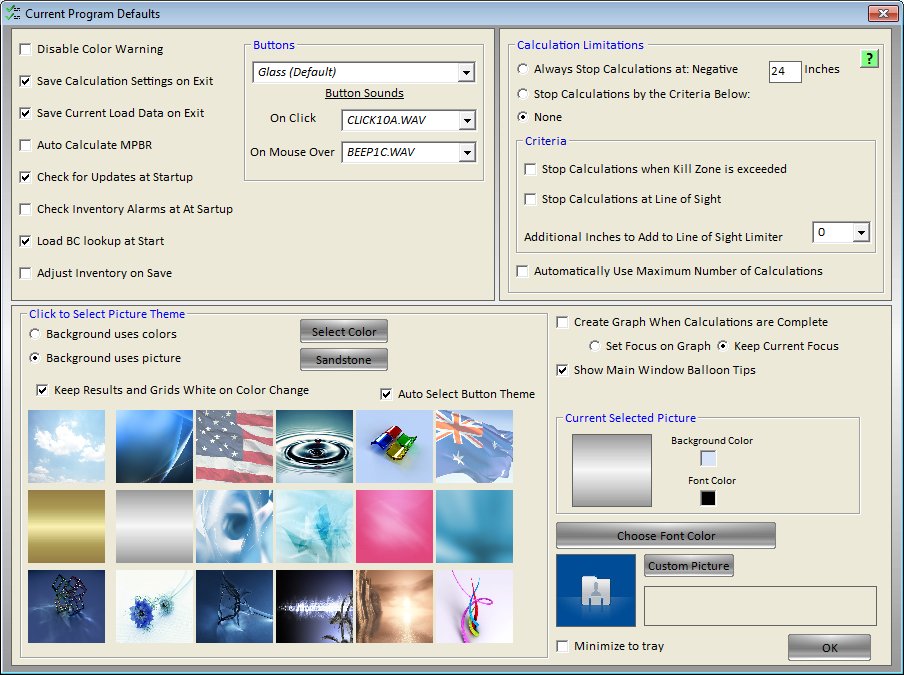
Task: Click the green question mark help icon
Action: (870, 60)
